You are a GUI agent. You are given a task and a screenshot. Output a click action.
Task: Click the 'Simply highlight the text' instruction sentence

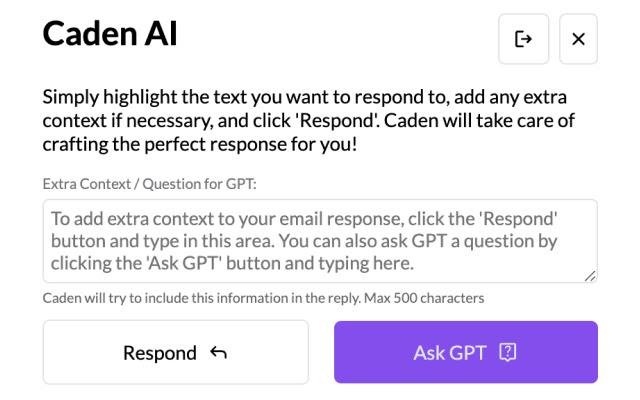click(x=200, y=98)
